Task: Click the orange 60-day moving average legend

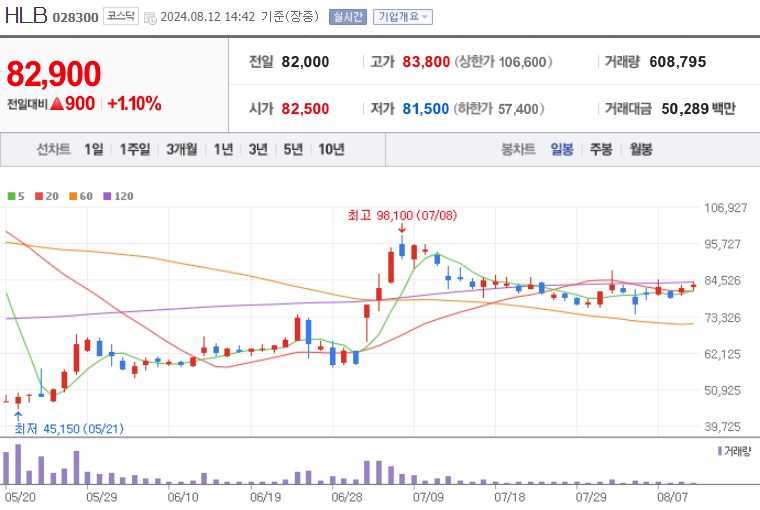Action: pos(81,196)
